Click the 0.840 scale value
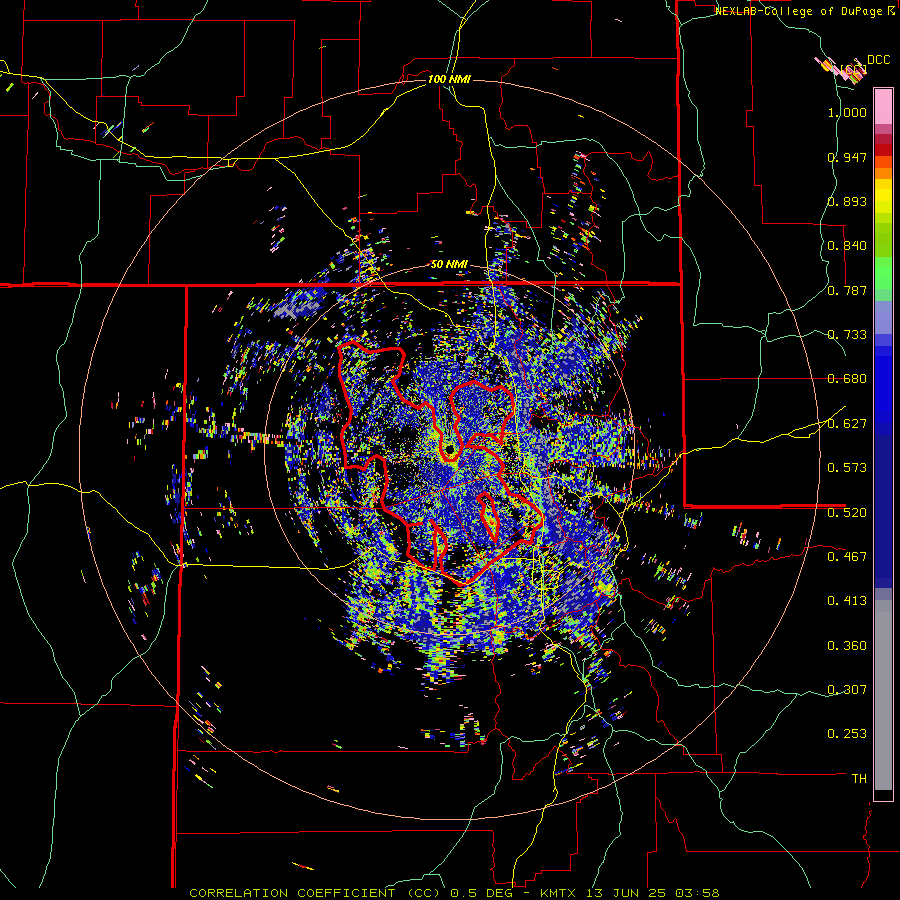Screen dimensions: 900x900 click(x=847, y=246)
